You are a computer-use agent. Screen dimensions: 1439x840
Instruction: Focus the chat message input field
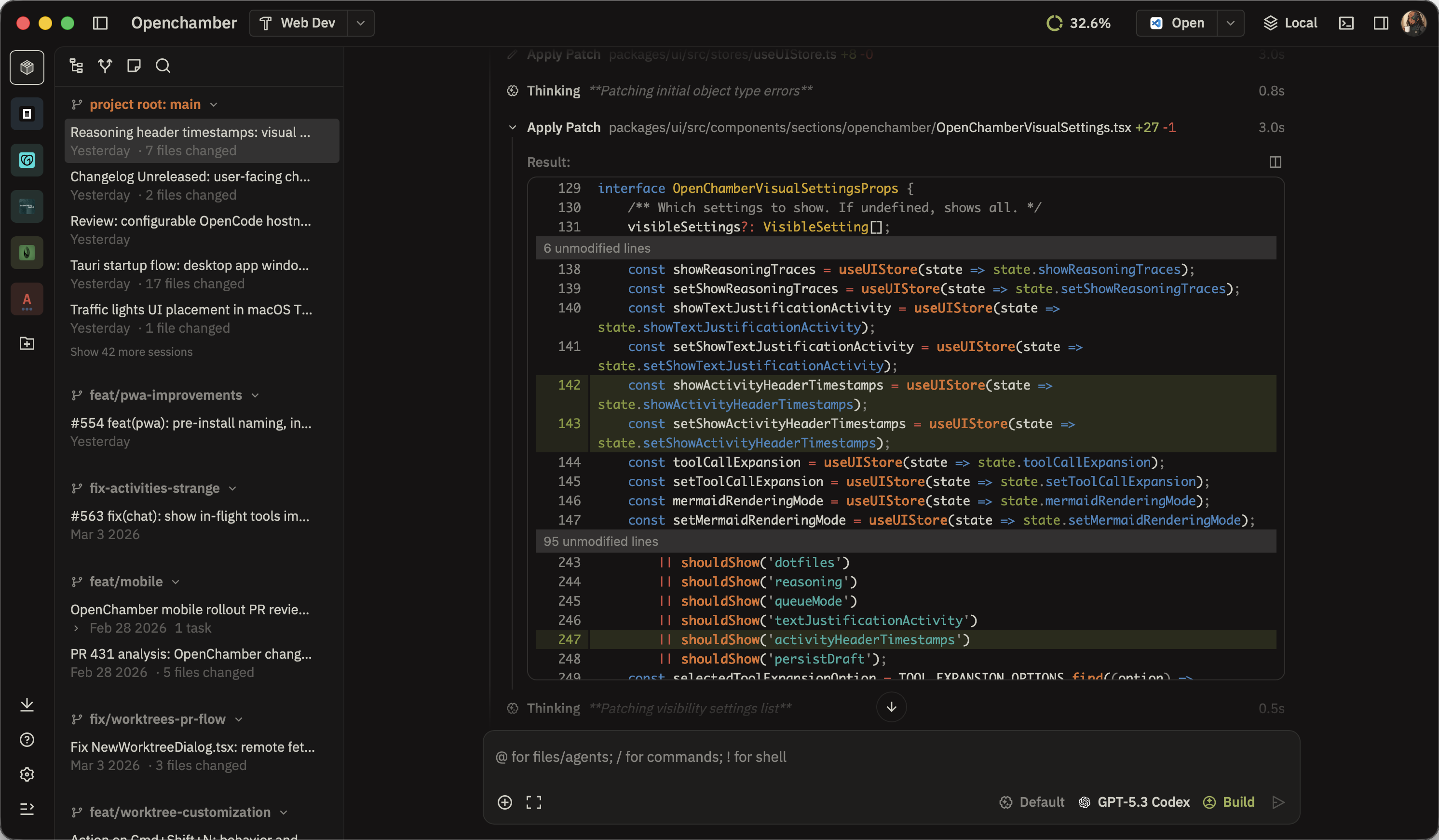891,757
